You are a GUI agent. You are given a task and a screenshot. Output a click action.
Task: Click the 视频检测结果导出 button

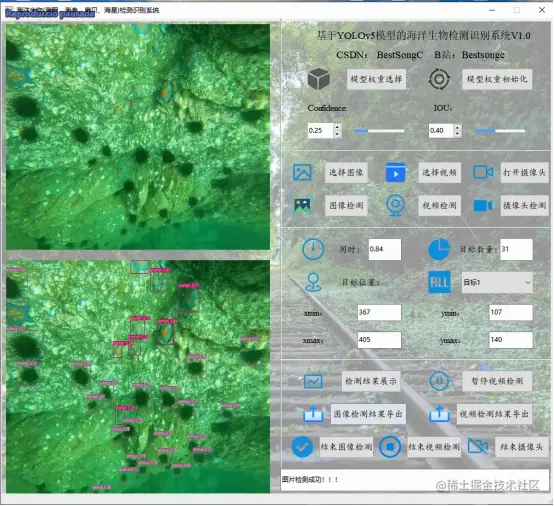(x=494, y=414)
